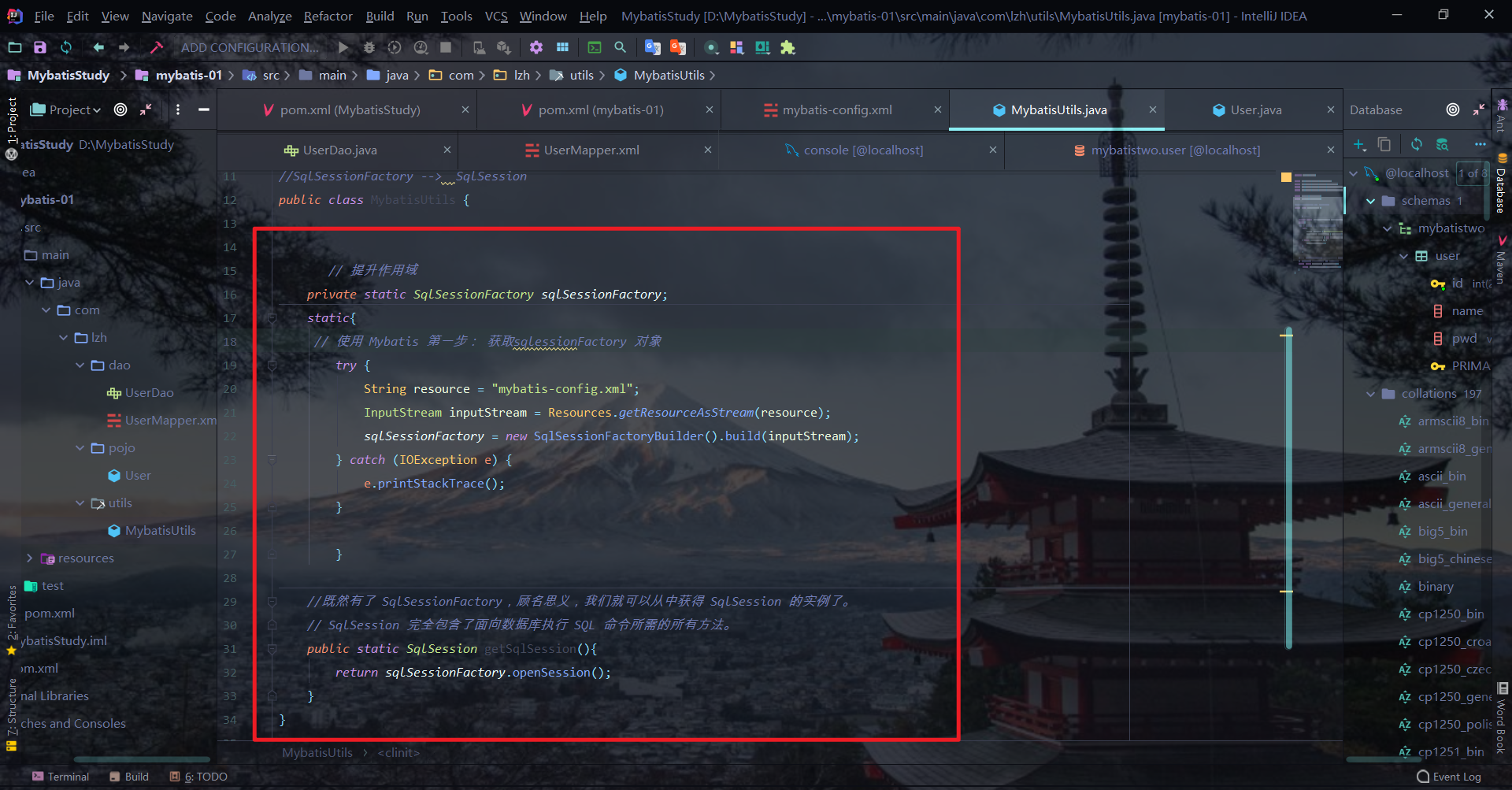Toggle the Maven side tool window

click(x=1502, y=260)
